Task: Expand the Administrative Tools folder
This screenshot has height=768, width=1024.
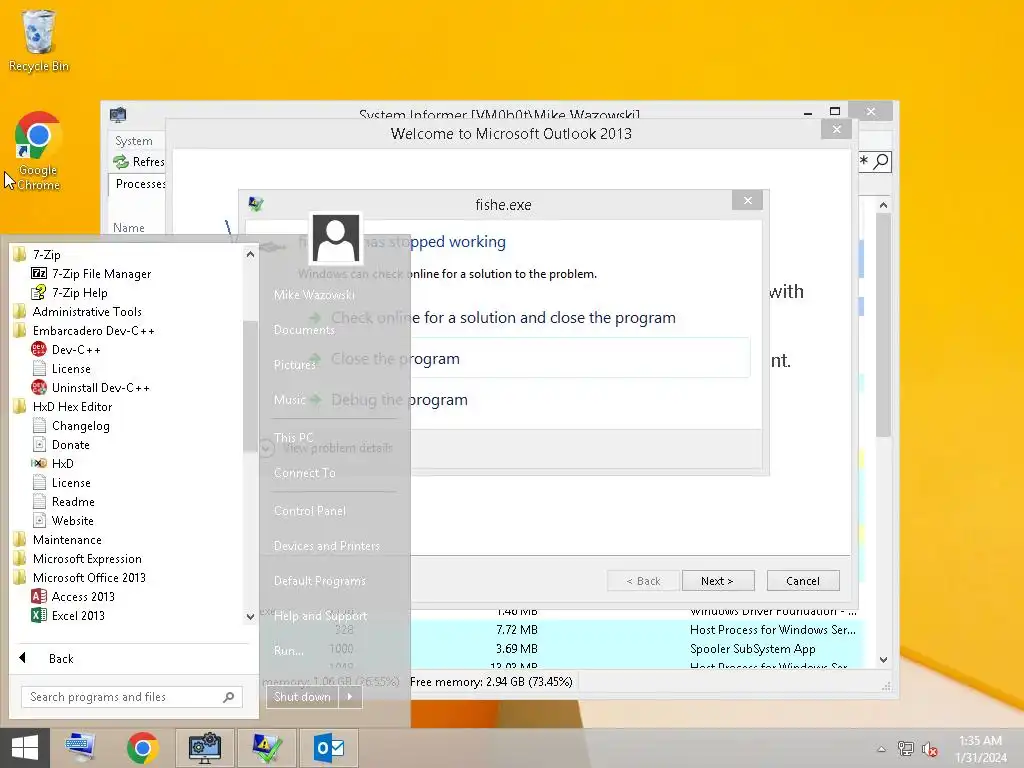Action: point(77,312)
